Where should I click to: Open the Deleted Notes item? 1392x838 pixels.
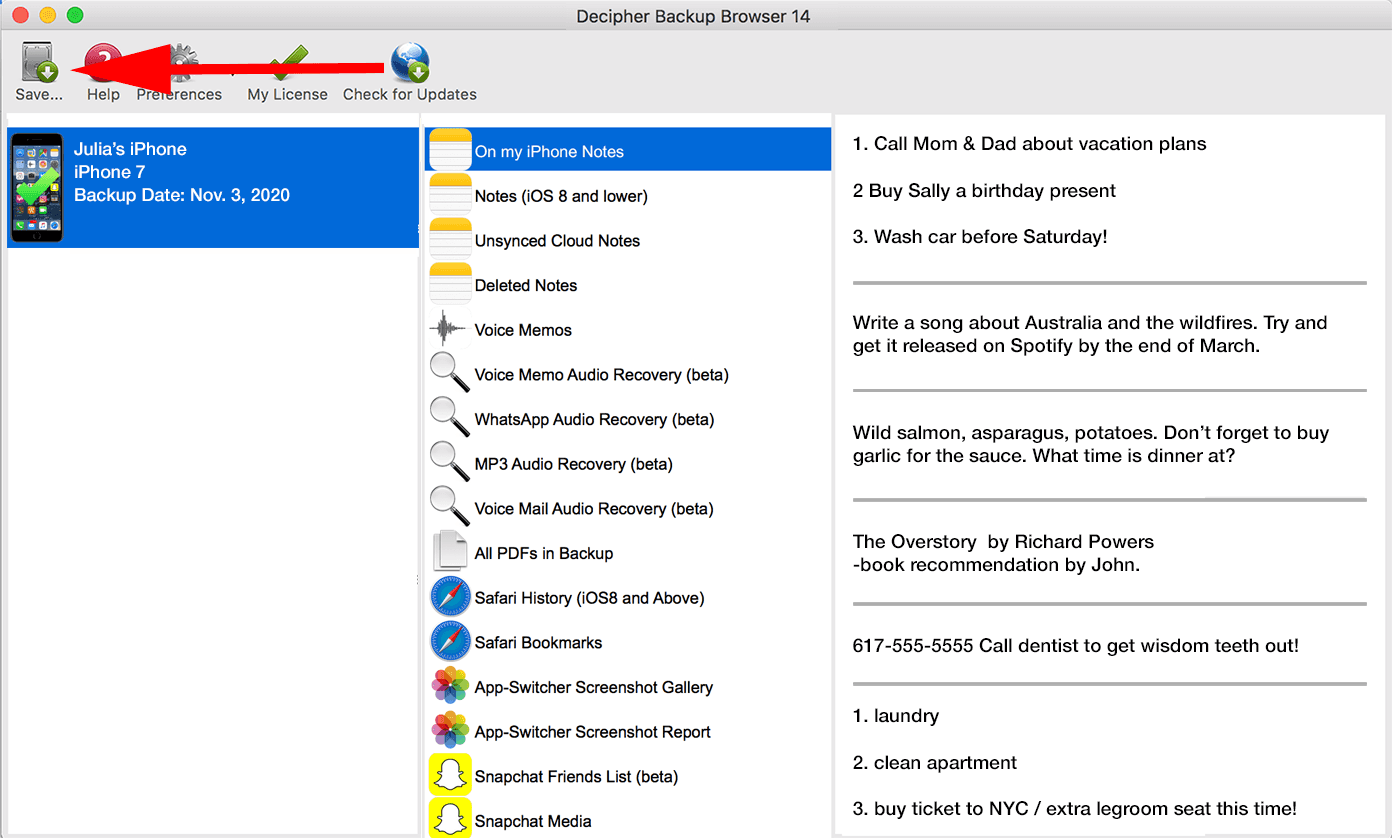pos(526,286)
